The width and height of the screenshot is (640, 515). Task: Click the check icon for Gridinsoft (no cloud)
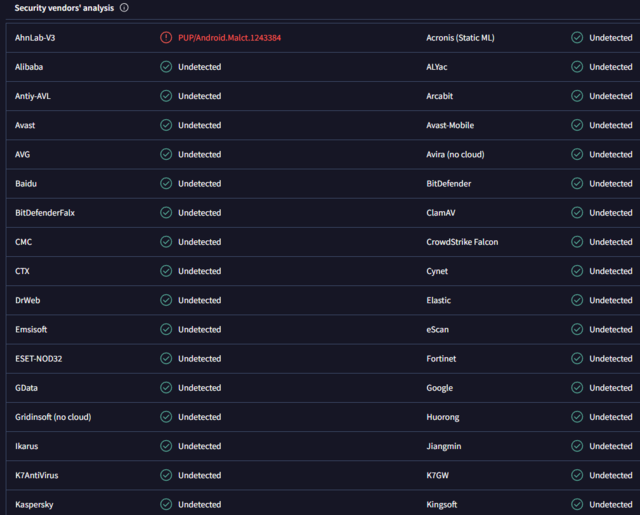[x=166, y=417]
